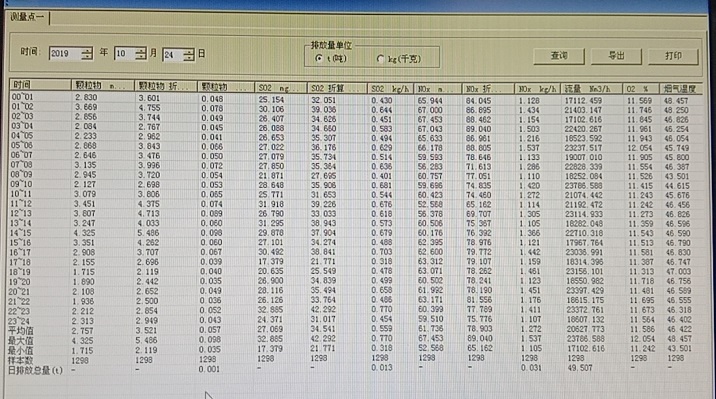
Task: Decrease the day value with down arrow
Action: click(189, 58)
